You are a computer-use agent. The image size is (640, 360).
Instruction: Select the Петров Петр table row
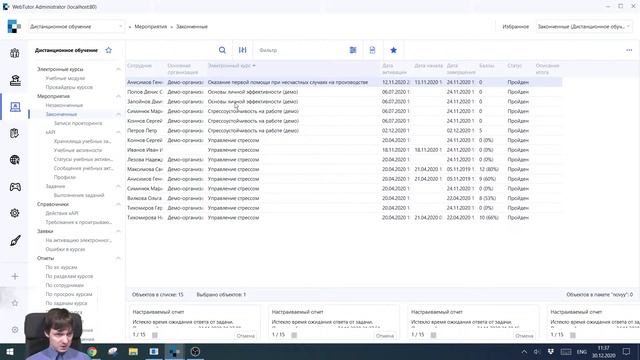(344, 131)
